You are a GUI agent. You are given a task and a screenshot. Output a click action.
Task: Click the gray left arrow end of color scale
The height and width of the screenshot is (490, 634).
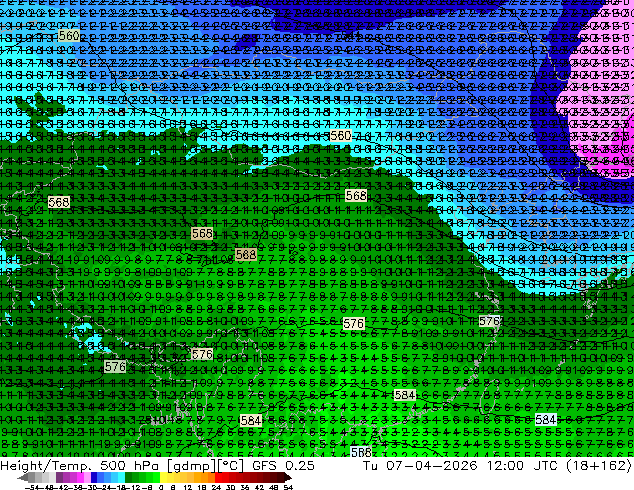[x=23, y=478]
